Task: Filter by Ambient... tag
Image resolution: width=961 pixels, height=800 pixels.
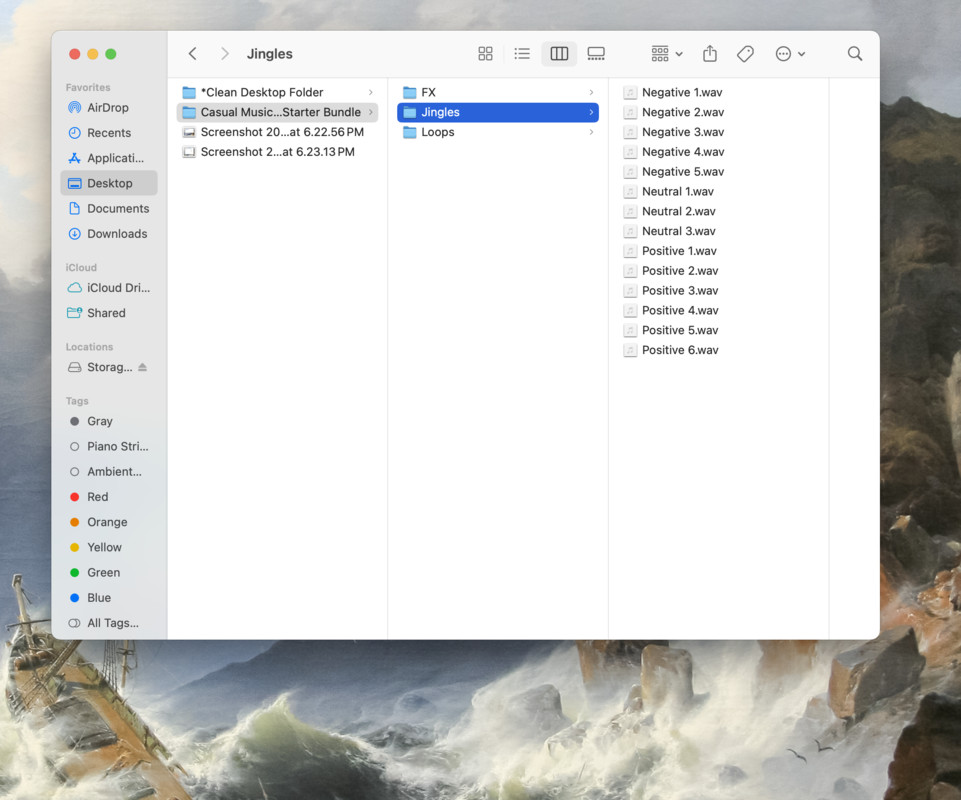Action: point(109,471)
